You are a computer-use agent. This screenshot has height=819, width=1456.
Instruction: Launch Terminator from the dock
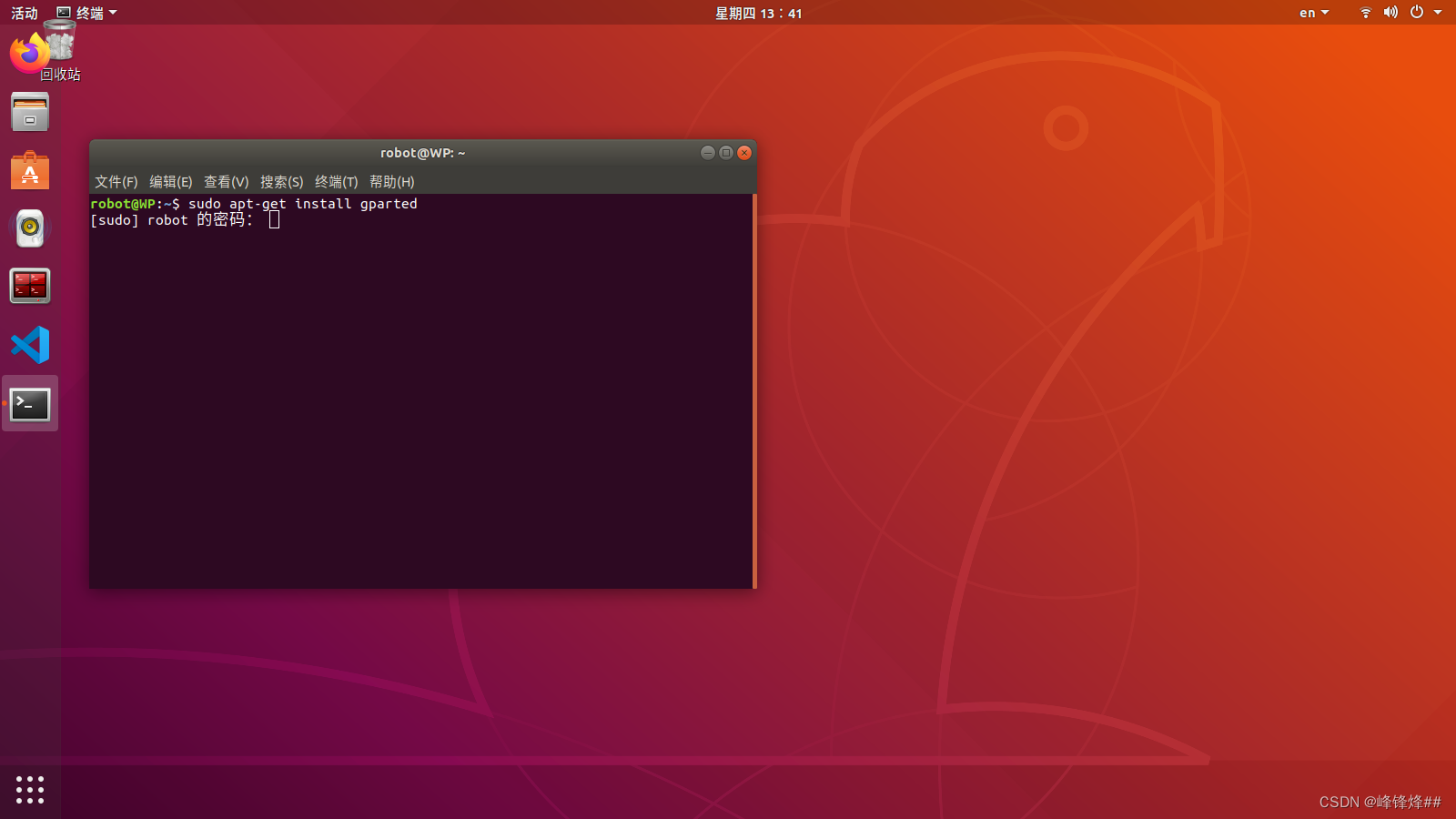coord(30,285)
